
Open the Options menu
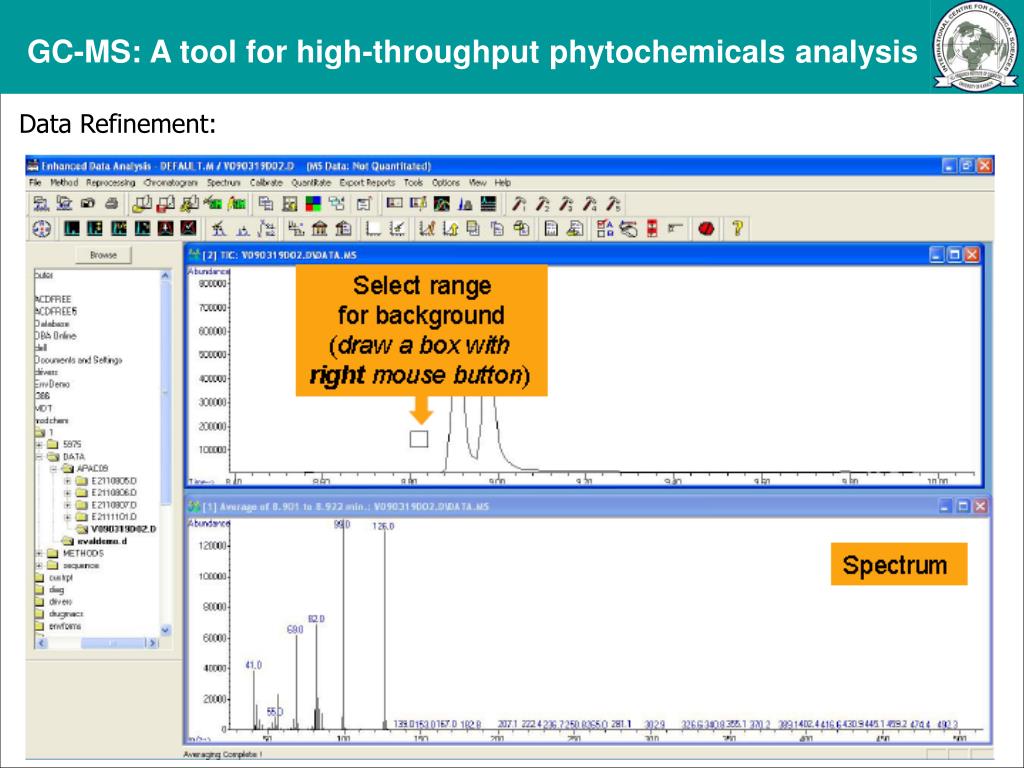click(446, 183)
